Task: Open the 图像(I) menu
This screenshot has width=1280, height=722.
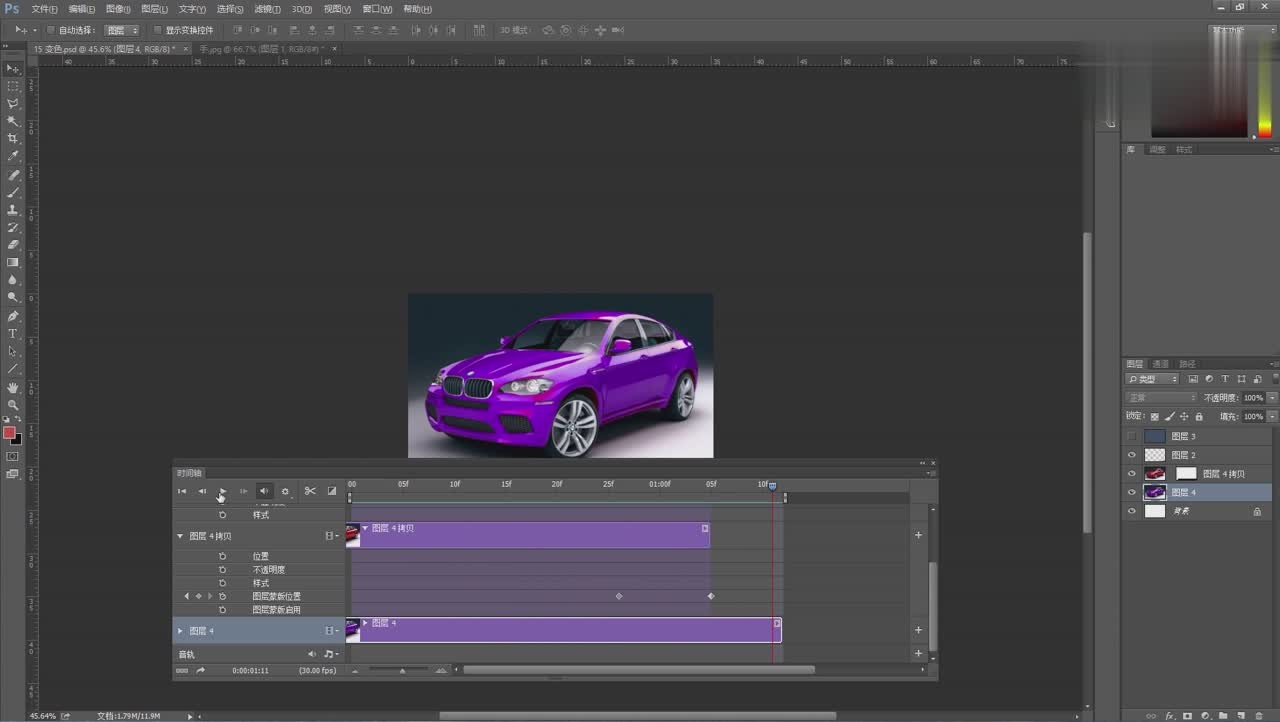Action: click(x=118, y=9)
